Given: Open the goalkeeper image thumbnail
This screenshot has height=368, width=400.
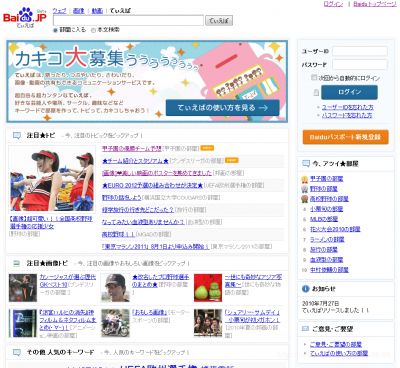Looking at the screenshot, I should (23, 288).
